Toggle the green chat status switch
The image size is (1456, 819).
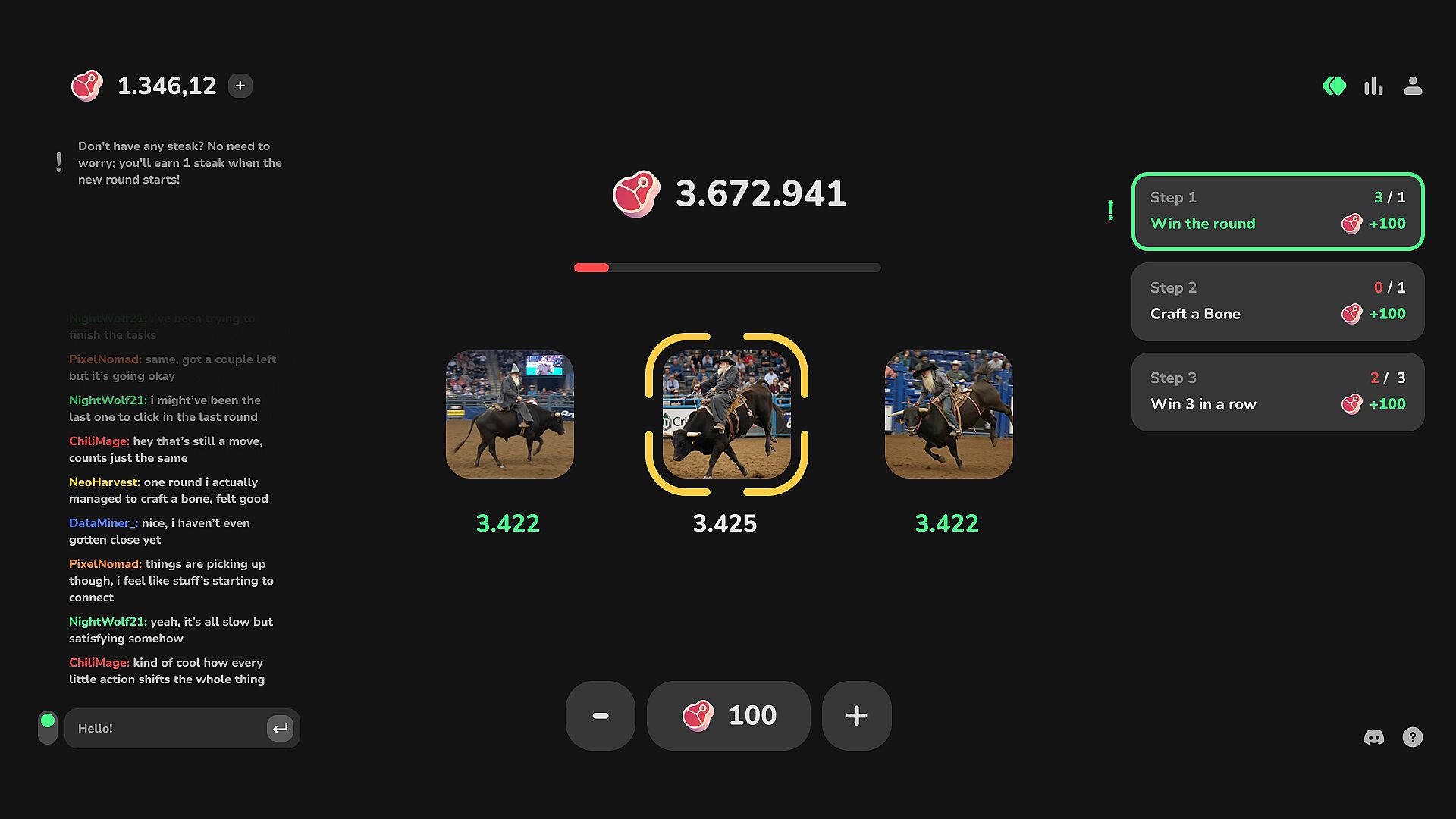click(x=48, y=728)
